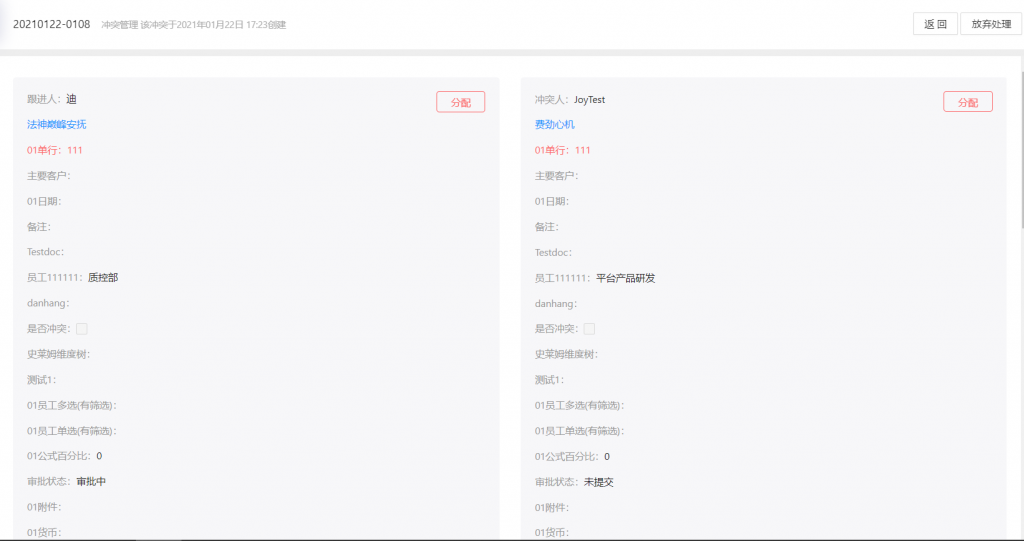Assign conflict to JoyTest via 分配

click(x=967, y=102)
